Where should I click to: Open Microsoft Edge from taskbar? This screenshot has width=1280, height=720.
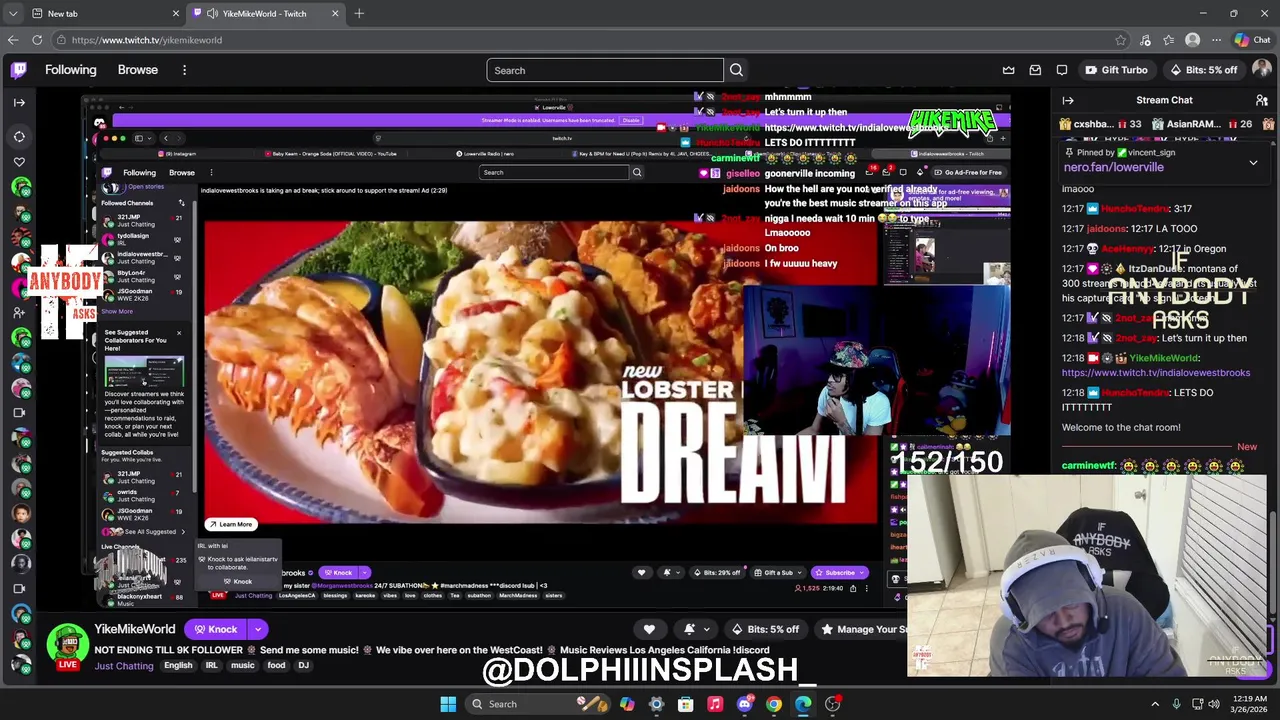[x=803, y=704]
